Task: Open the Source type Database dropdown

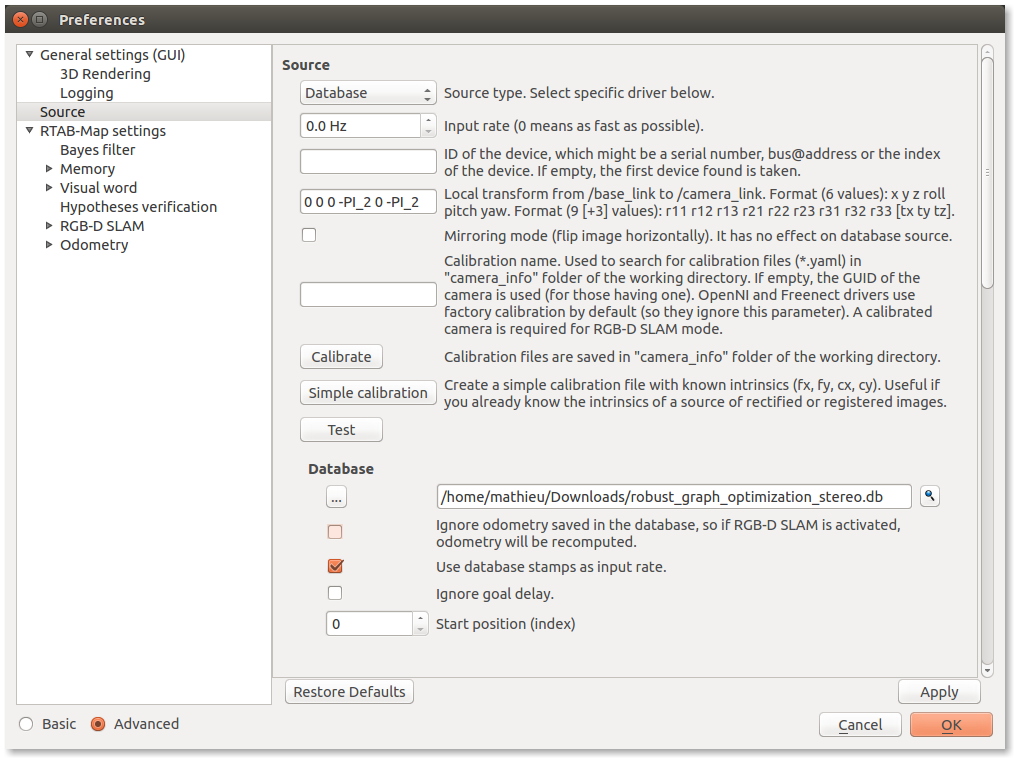Action: [368, 92]
